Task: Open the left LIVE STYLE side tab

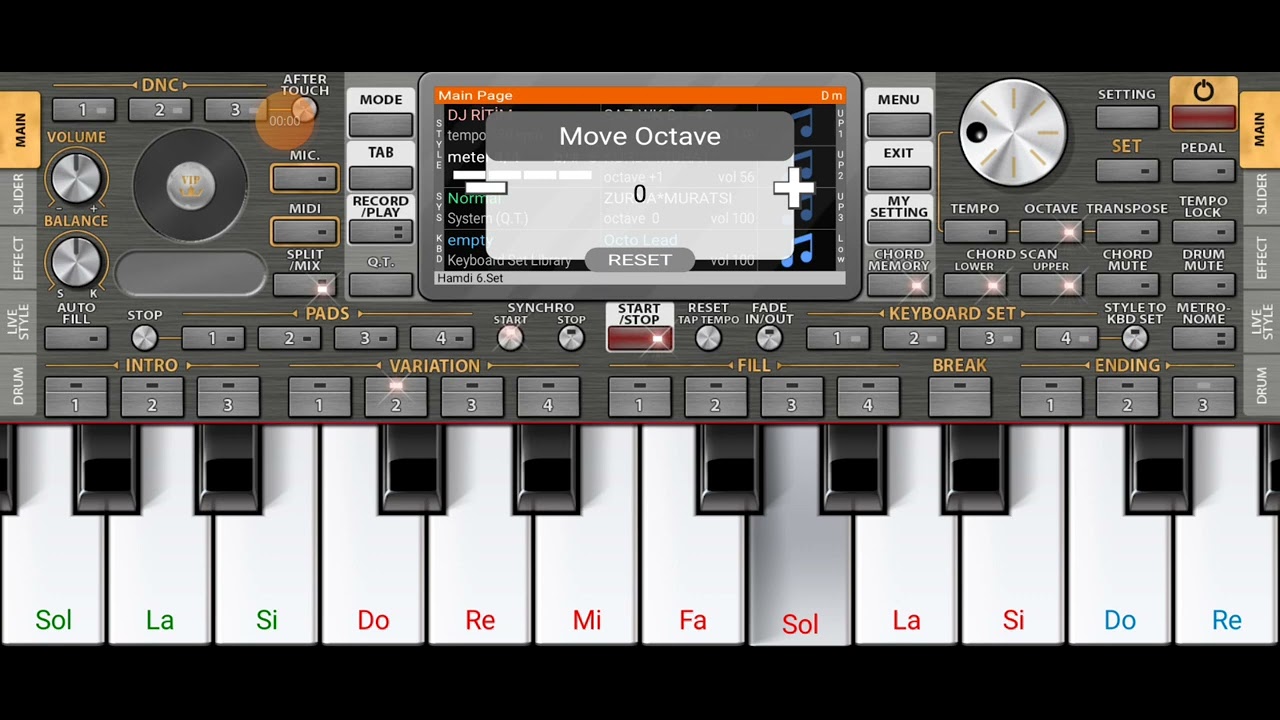Action: (19, 324)
